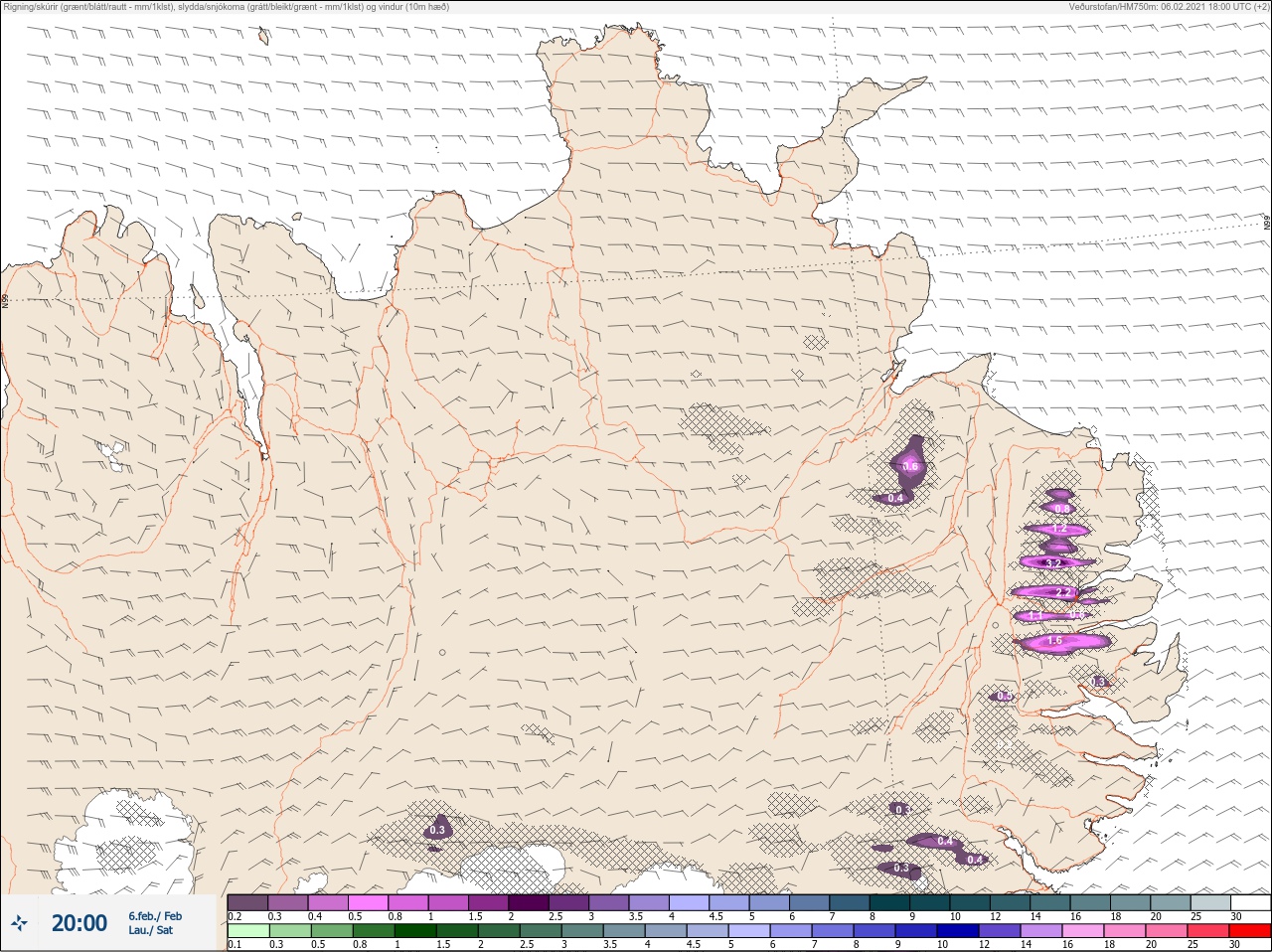Select top-row legend swatch between 0.2 and 0.3

[247, 902]
